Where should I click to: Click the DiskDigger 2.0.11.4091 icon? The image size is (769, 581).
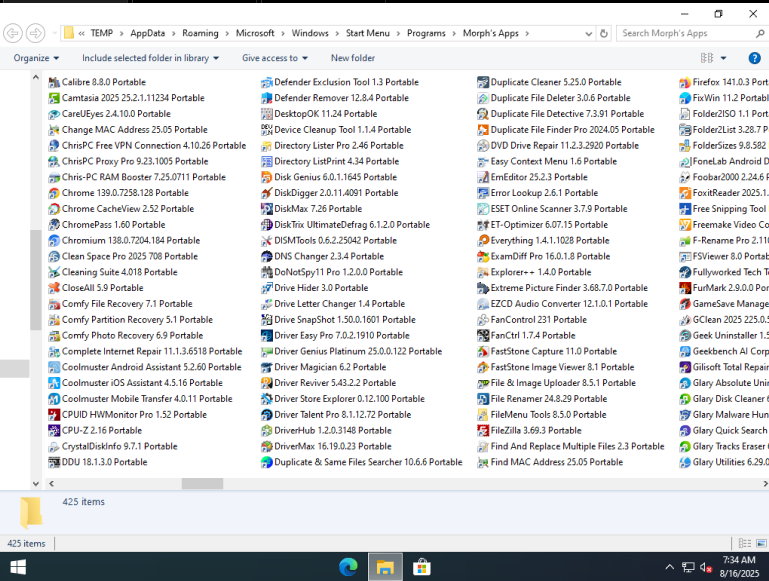click(x=266, y=193)
